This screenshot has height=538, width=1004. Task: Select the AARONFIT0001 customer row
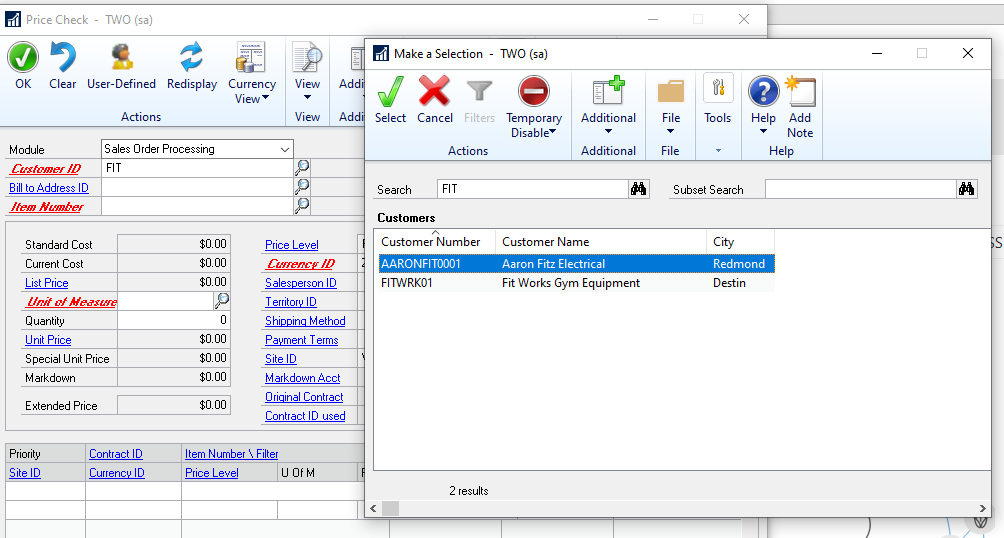(576, 264)
